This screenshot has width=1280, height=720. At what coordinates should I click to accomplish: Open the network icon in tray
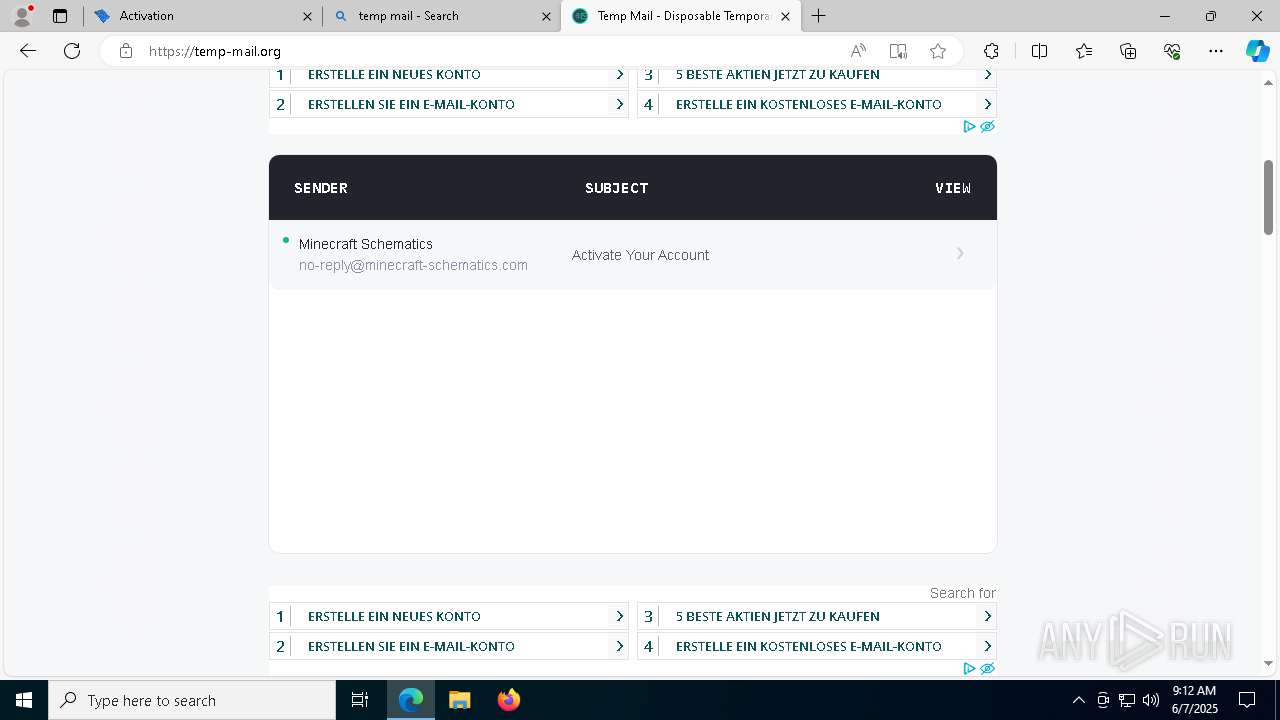(1127, 700)
